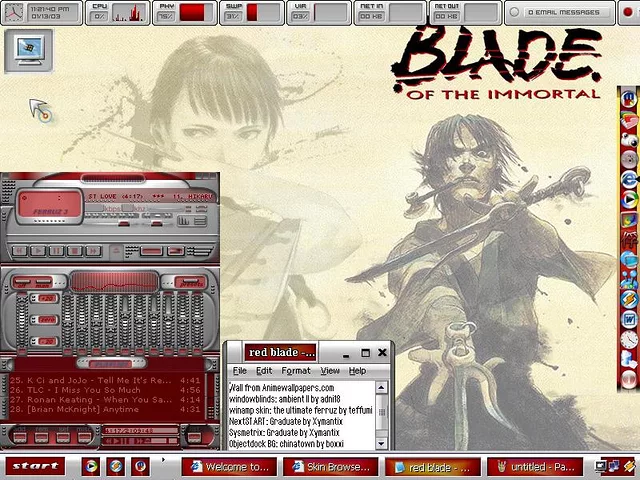Adjust the Winamp balance slider
The height and width of the screenshot is (480, 640).
(x=157, y=223)
